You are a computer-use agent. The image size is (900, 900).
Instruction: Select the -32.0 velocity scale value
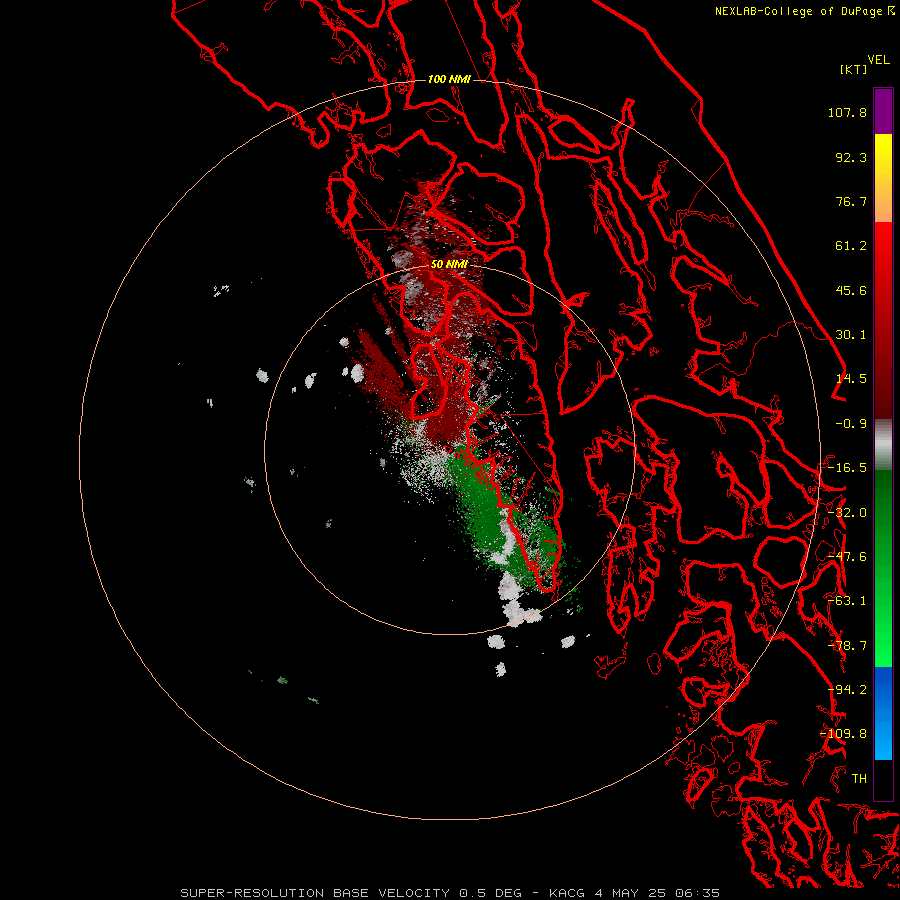[x=847, y=513]
